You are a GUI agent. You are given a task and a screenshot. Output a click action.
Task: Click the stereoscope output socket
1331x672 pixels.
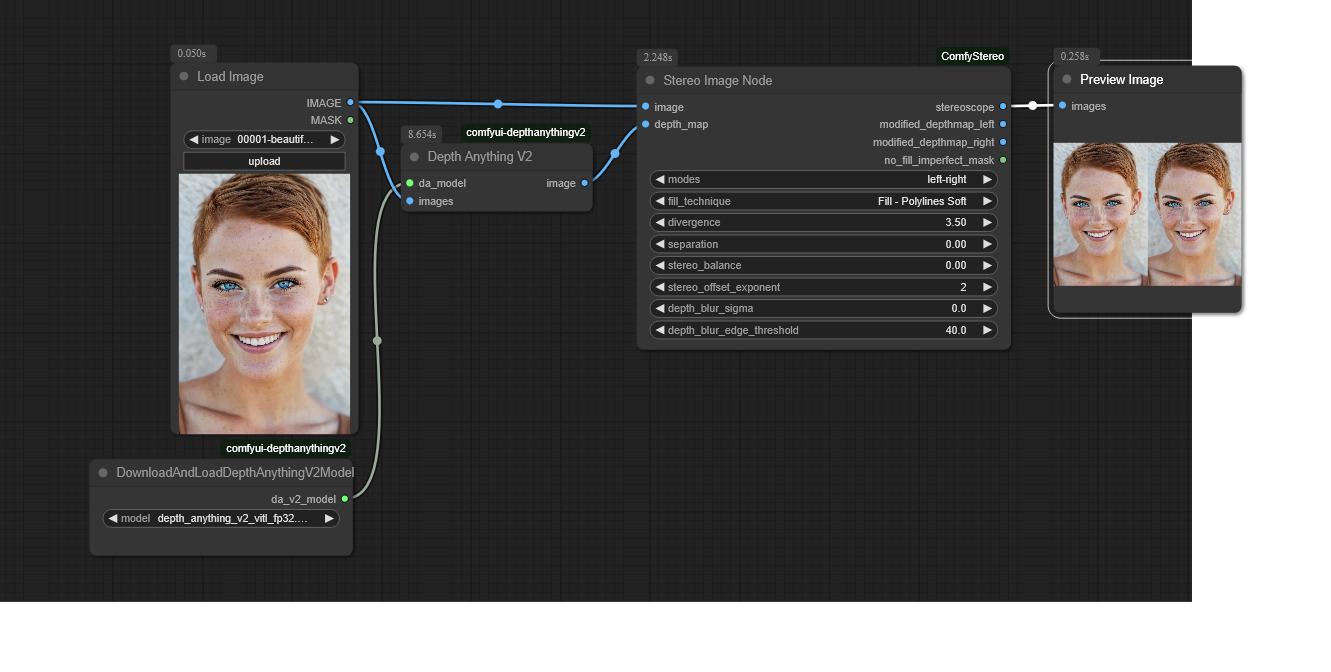pos(1003,107)
